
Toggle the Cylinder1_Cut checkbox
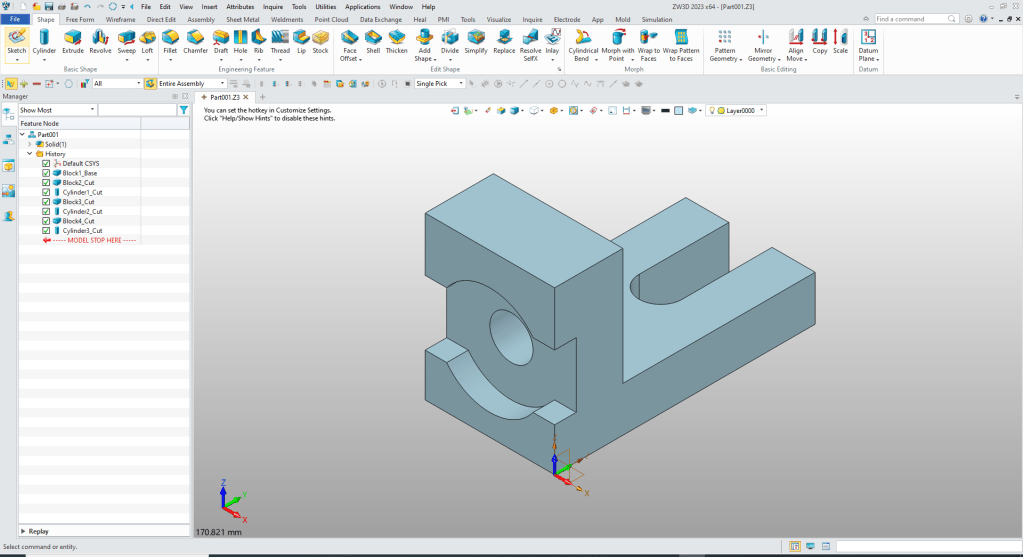(46, 192)
